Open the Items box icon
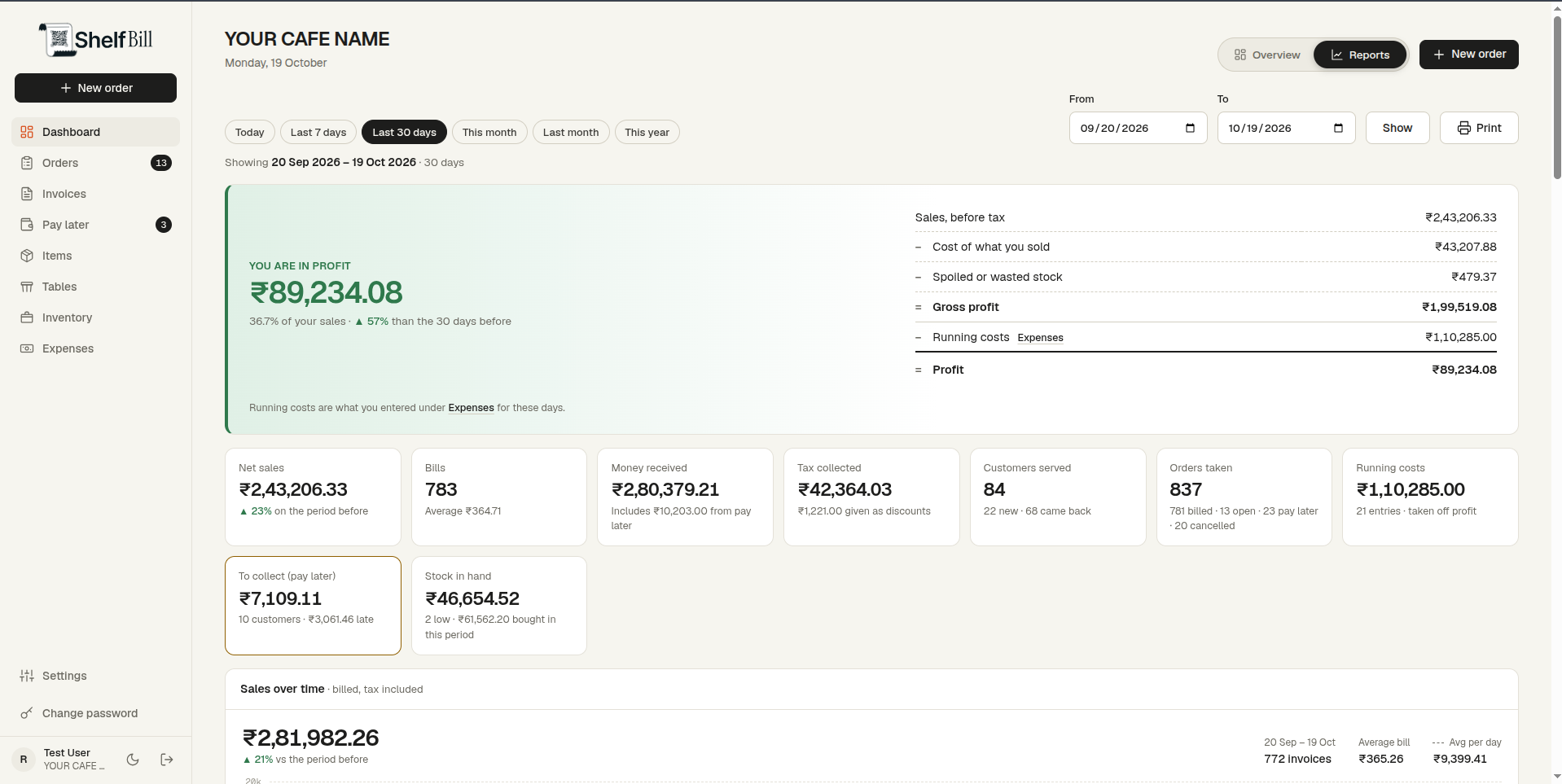 [27, 256]
